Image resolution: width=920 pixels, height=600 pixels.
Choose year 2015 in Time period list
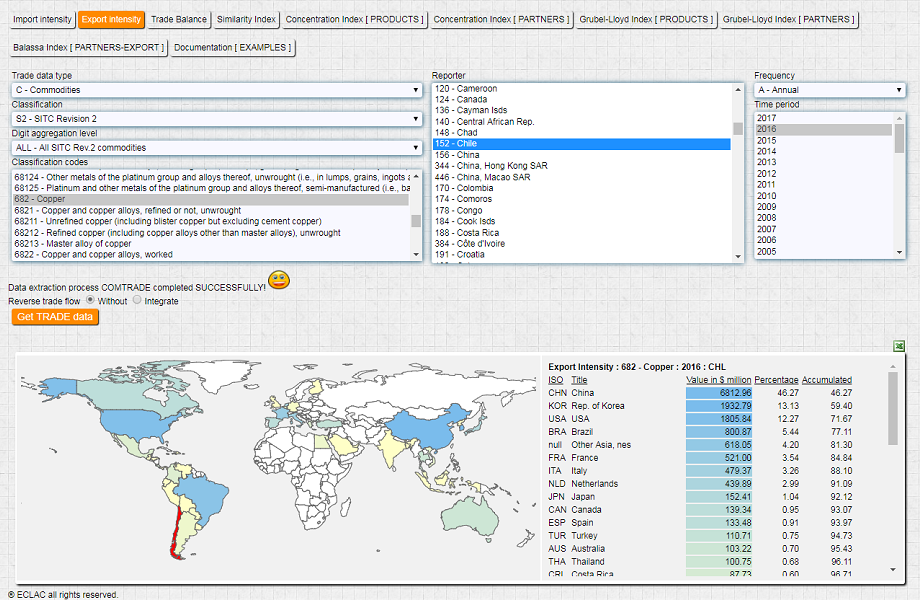pos(767,140)
